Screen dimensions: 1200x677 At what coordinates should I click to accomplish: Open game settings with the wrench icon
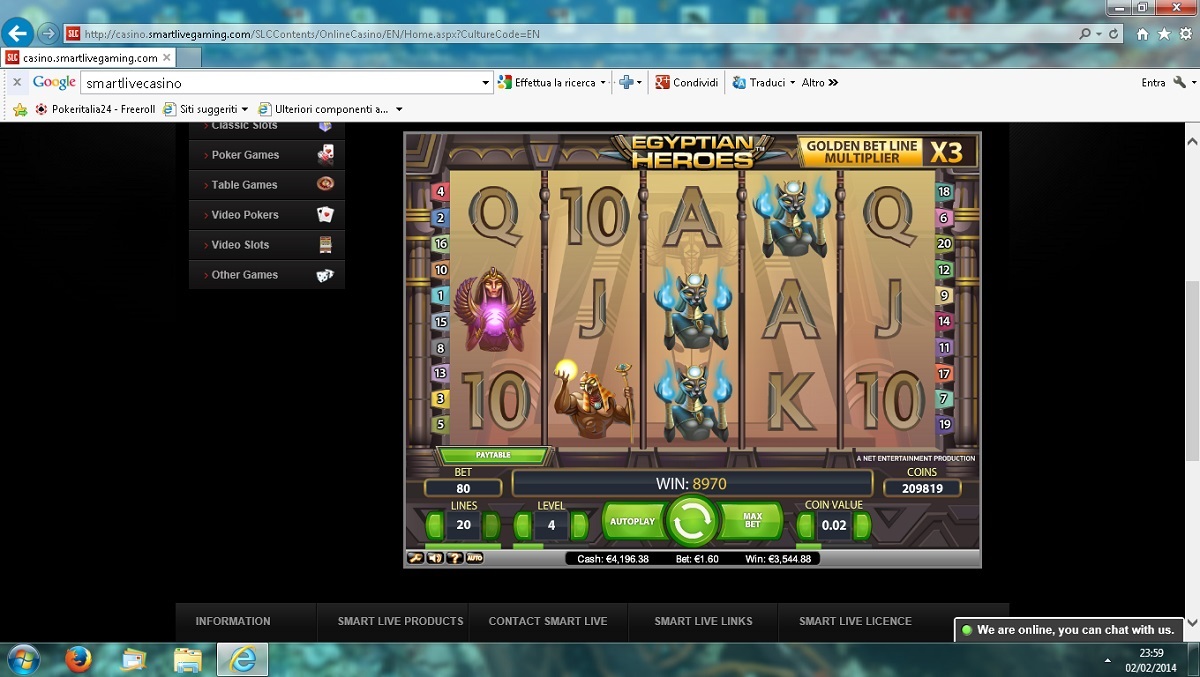pyautogui.click(x=415, y=558)
